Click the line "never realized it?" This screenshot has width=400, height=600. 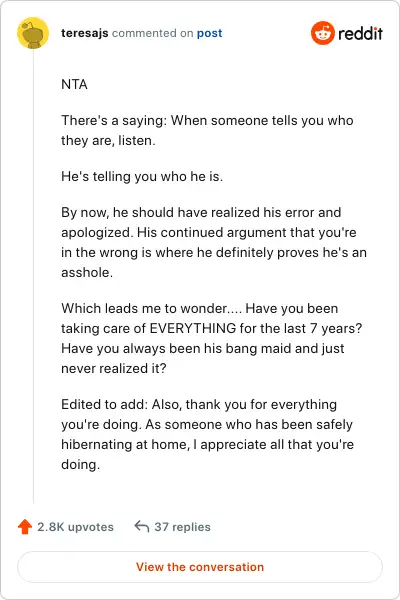[x=114, y=368]
